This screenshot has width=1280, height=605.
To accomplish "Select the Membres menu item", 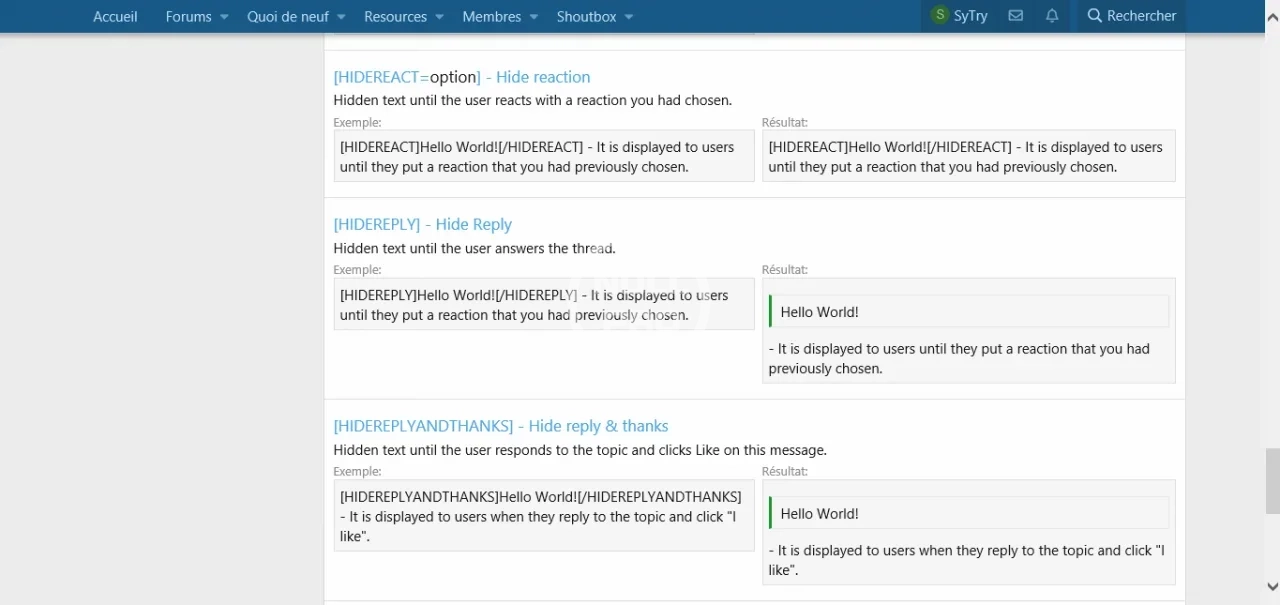I will 491,16.
